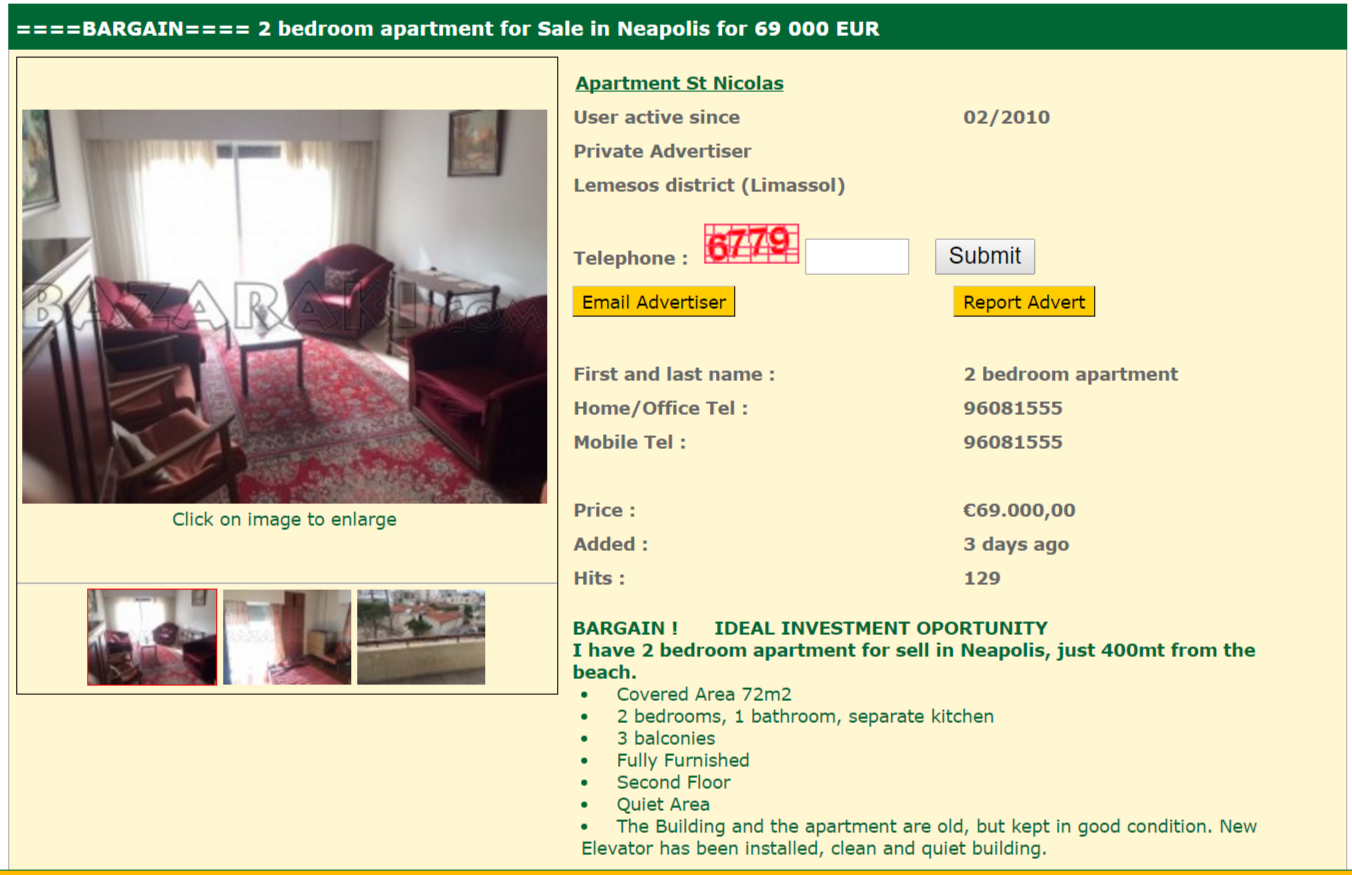The height and width of the screenshot is (875, 1352).
Task: Click the Mobile Tel number value
Action: (x=1013, y=442)
